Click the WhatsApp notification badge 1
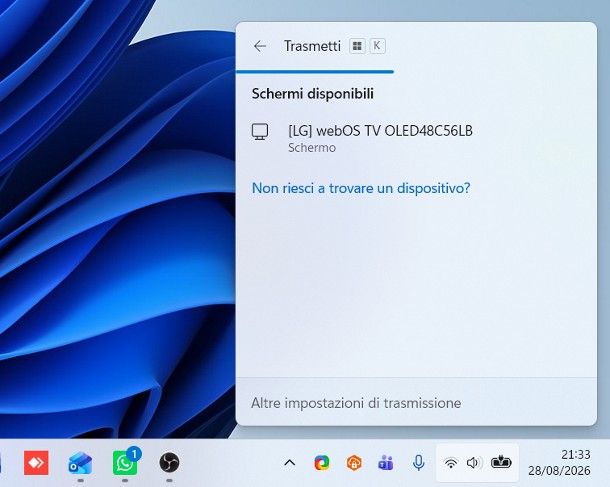Image resolution: width=610 pixels, height=487 pixels. (134, 454)
